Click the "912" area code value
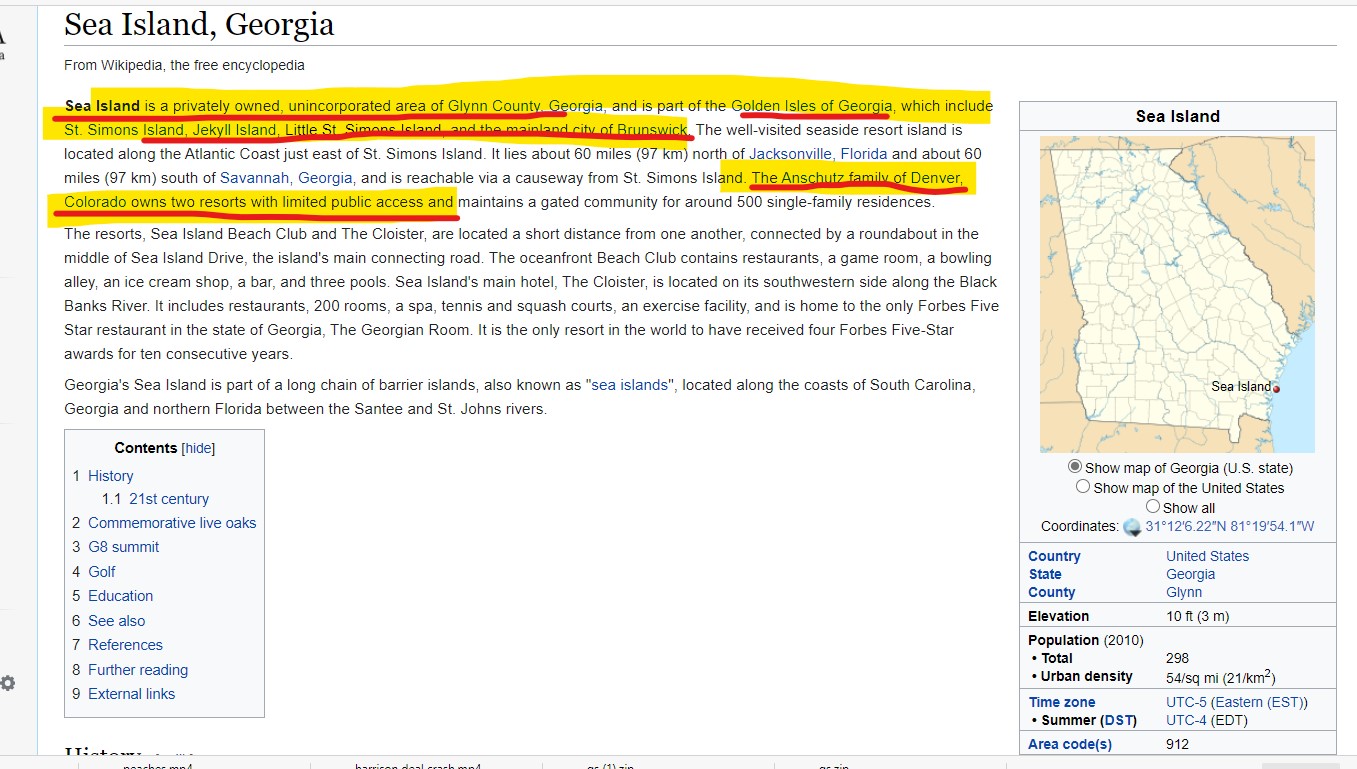The image size is (1357, 769). [1177, 744]
